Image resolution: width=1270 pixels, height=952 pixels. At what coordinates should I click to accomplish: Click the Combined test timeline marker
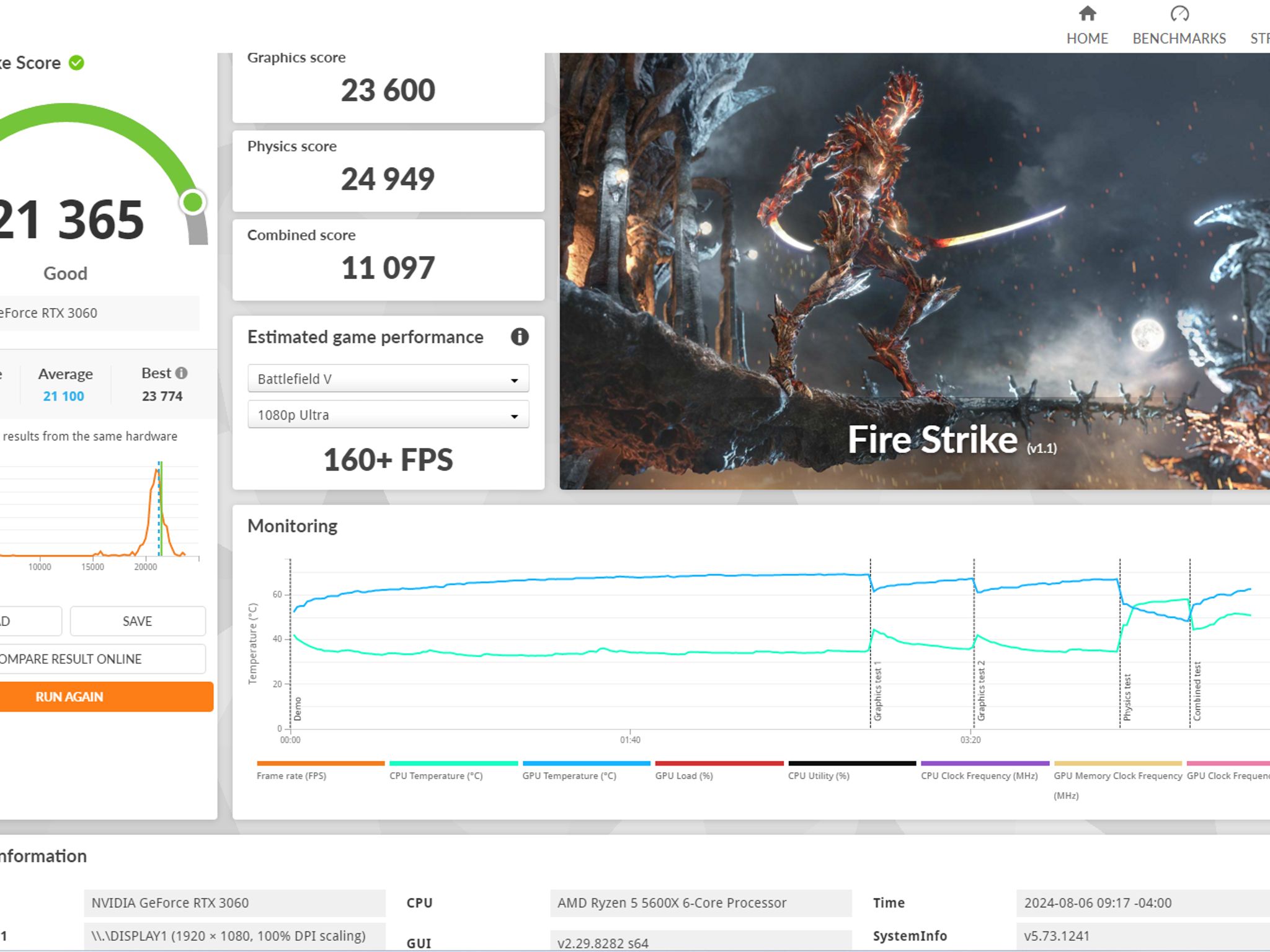(1197, 691)
